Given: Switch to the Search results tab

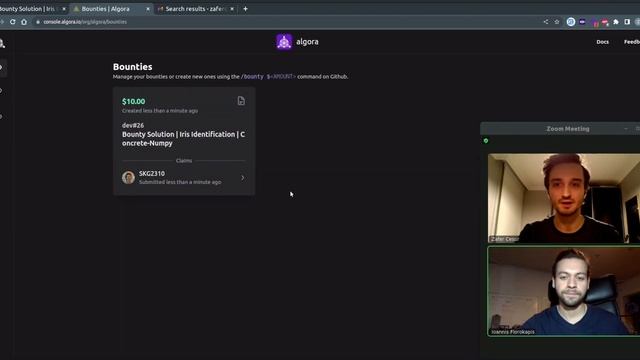Looking at the screenshot, I should click(196, 9).
